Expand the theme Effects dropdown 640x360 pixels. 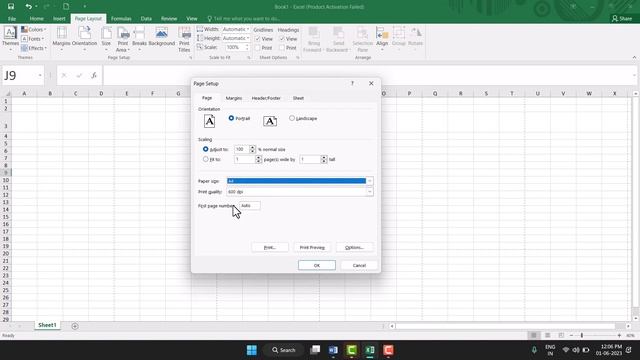34,48
